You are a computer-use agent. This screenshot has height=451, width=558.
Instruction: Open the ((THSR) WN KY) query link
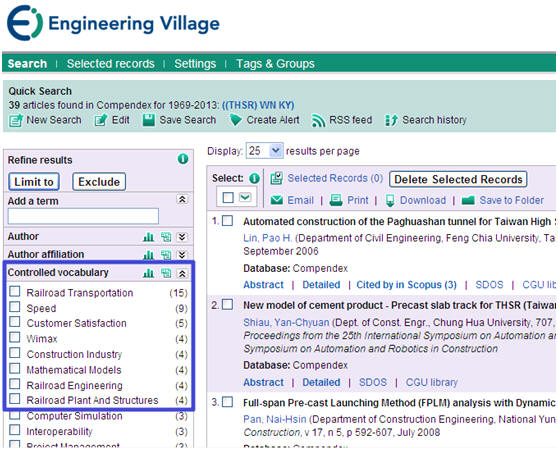pos(258,105)
